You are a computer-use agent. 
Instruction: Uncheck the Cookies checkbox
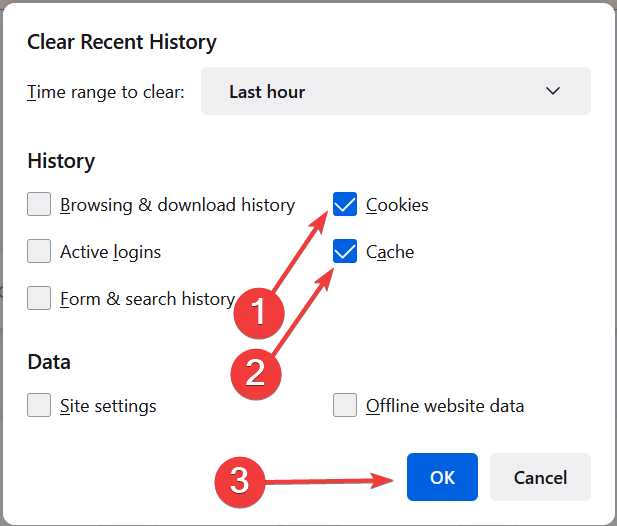(x=345, y=204)
